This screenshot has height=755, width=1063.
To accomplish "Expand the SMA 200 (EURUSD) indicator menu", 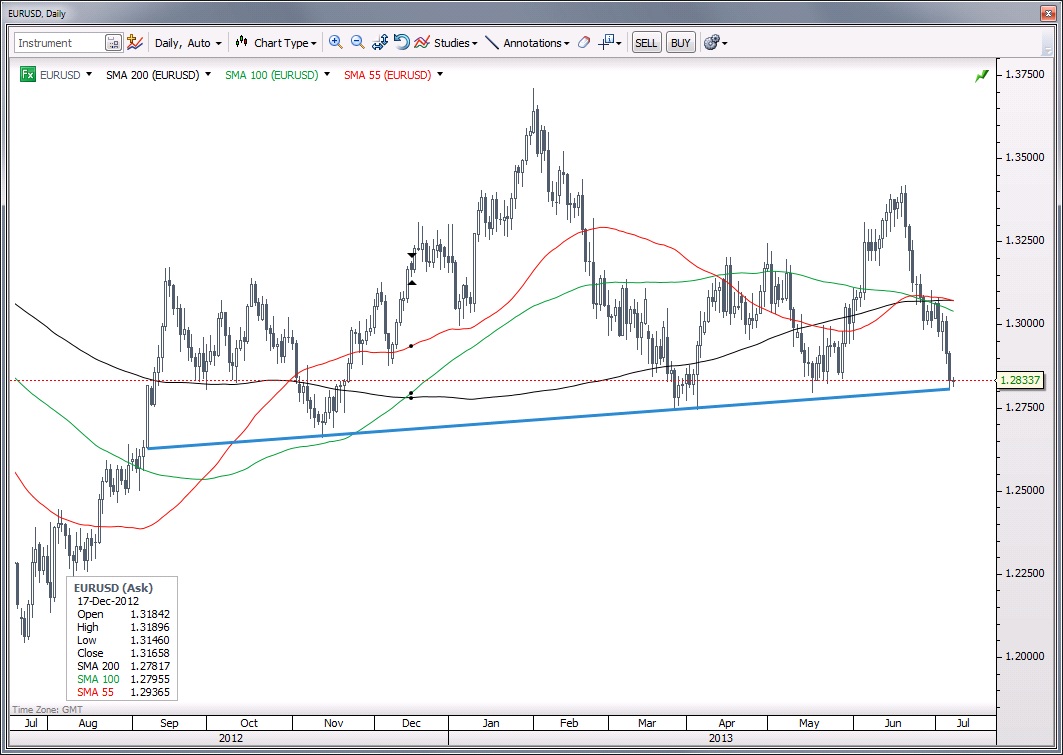I will click(208, 75).
